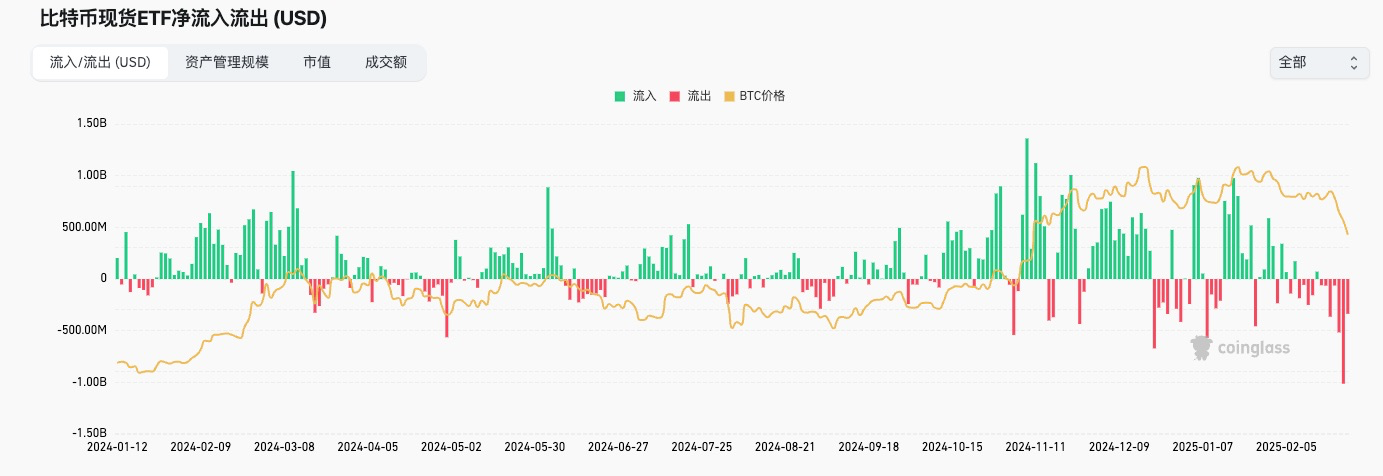The height and width of the screenshot is (476, 1383).
Task: Click the coinglass watermark logo
Action: pos(1240,347)
